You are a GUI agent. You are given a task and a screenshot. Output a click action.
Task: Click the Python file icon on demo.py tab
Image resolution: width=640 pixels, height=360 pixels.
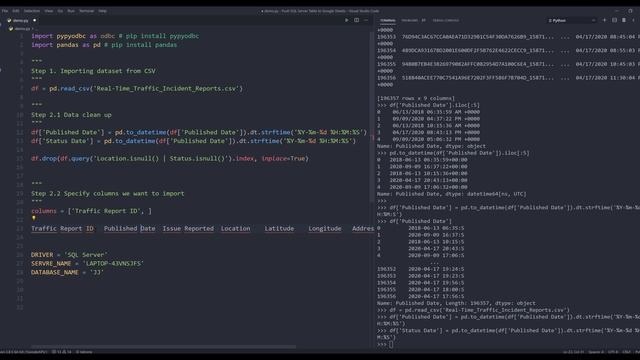[9, 20]
